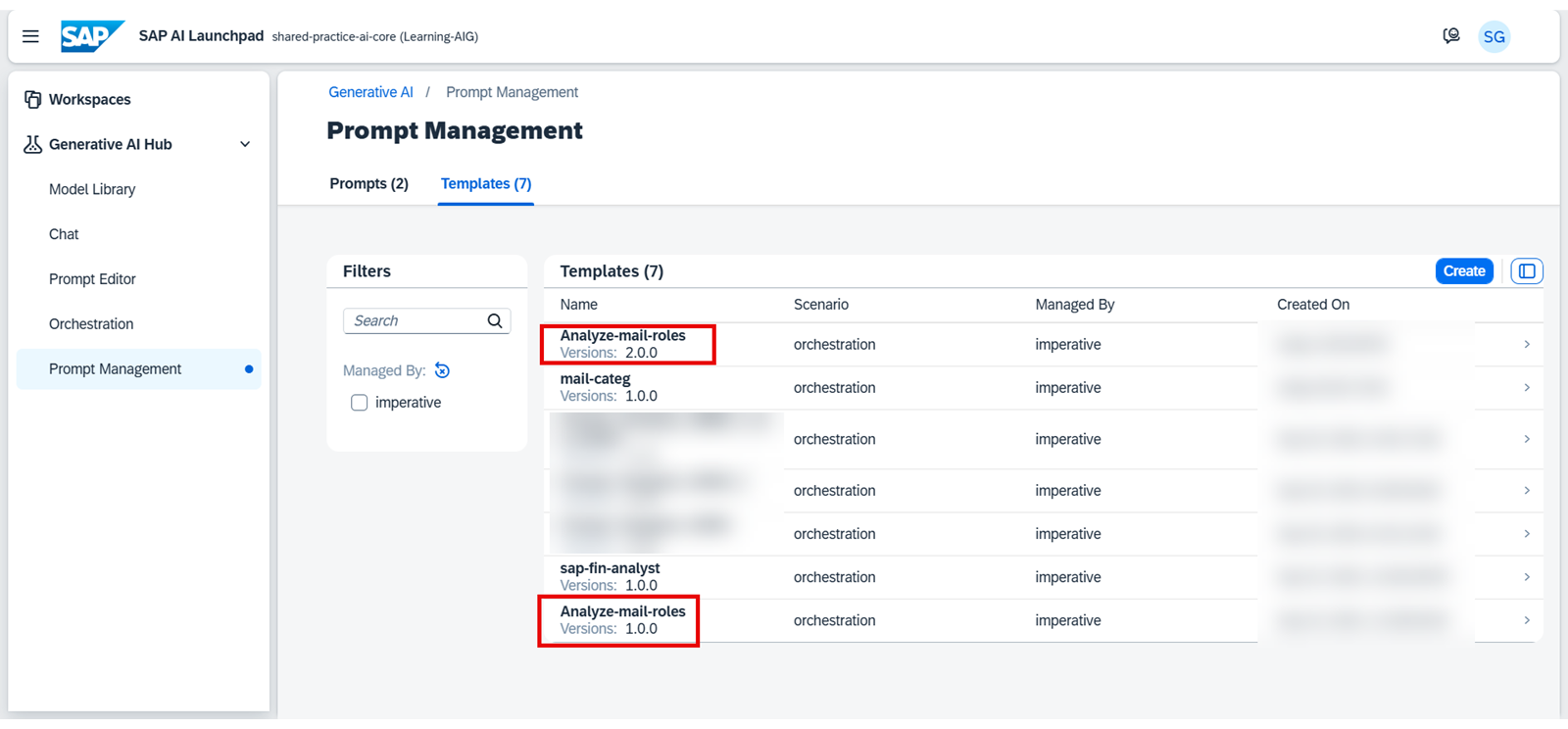Open the support headset icon
1568x729 pixels.
1451,36
